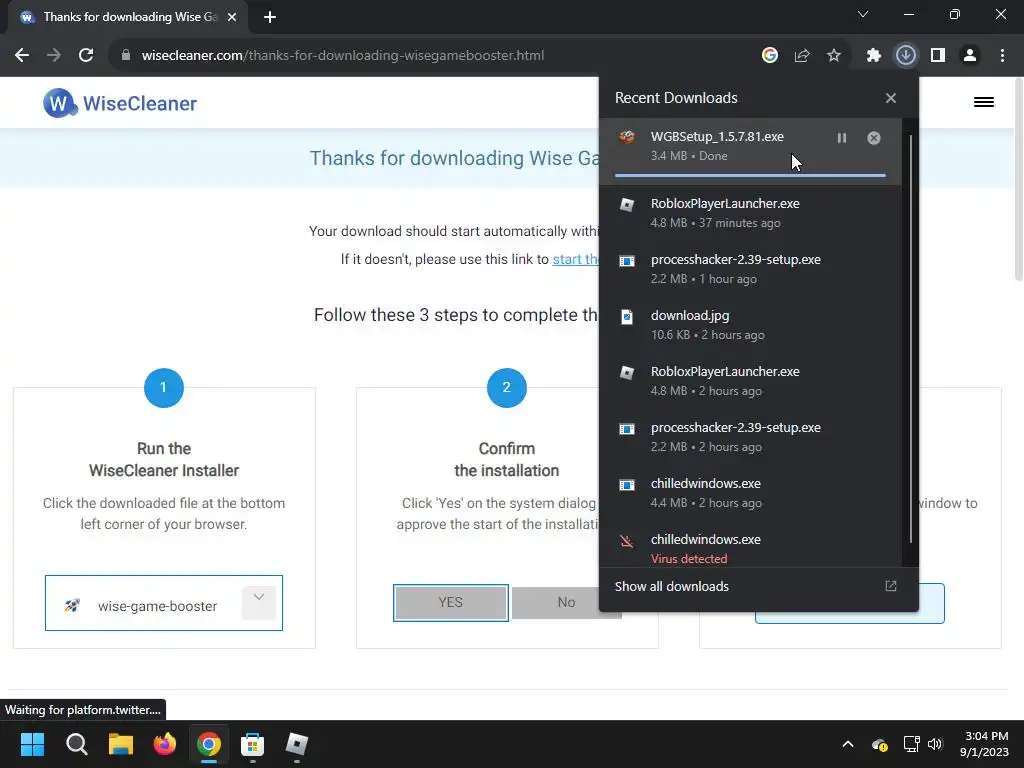Show hidden tray icons chevron
The height and width of the screenshot is (768, 1024).
pyautogui.click(x=848, y=744)
